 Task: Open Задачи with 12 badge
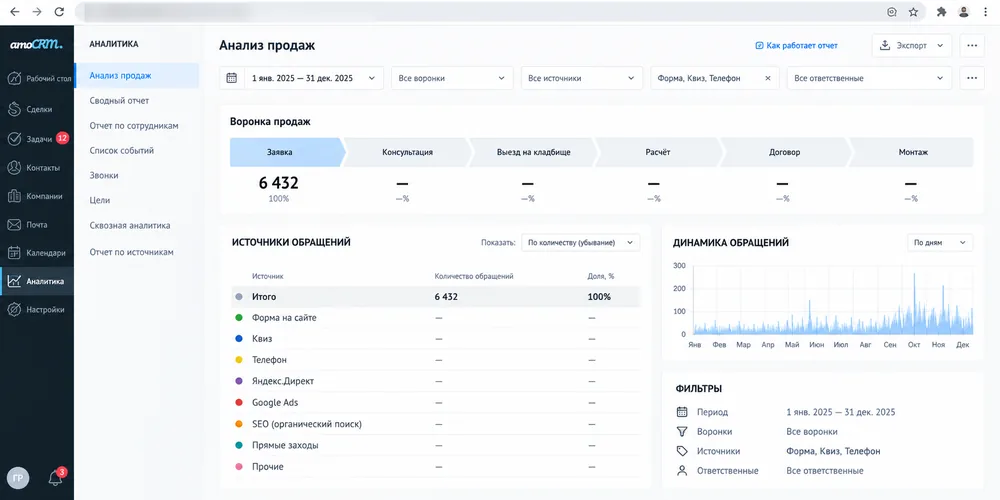tap(37, 138)
